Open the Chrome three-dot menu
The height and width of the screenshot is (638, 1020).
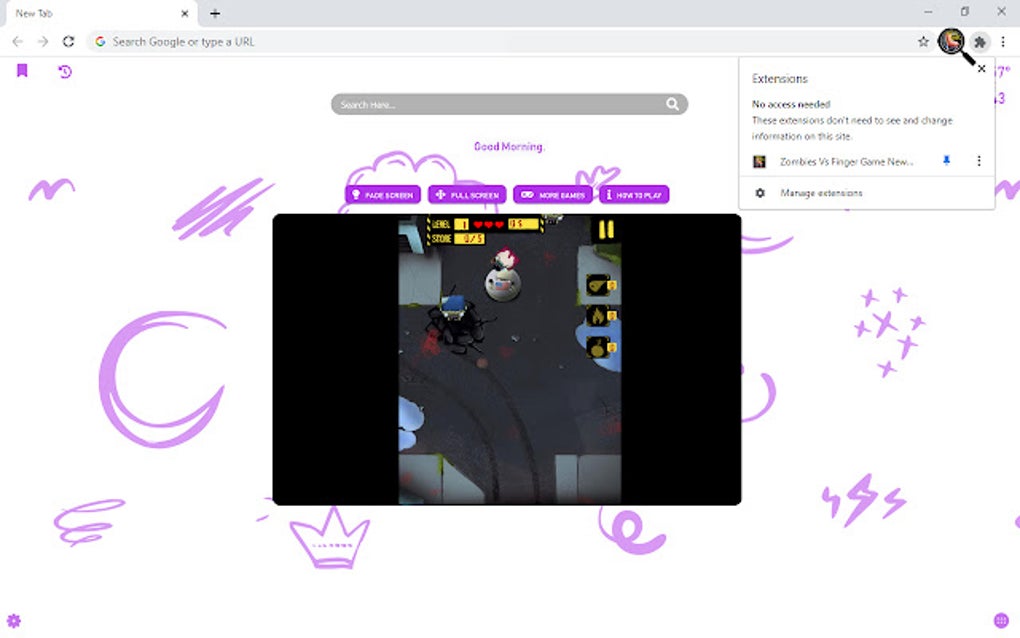click(1003, 42)
